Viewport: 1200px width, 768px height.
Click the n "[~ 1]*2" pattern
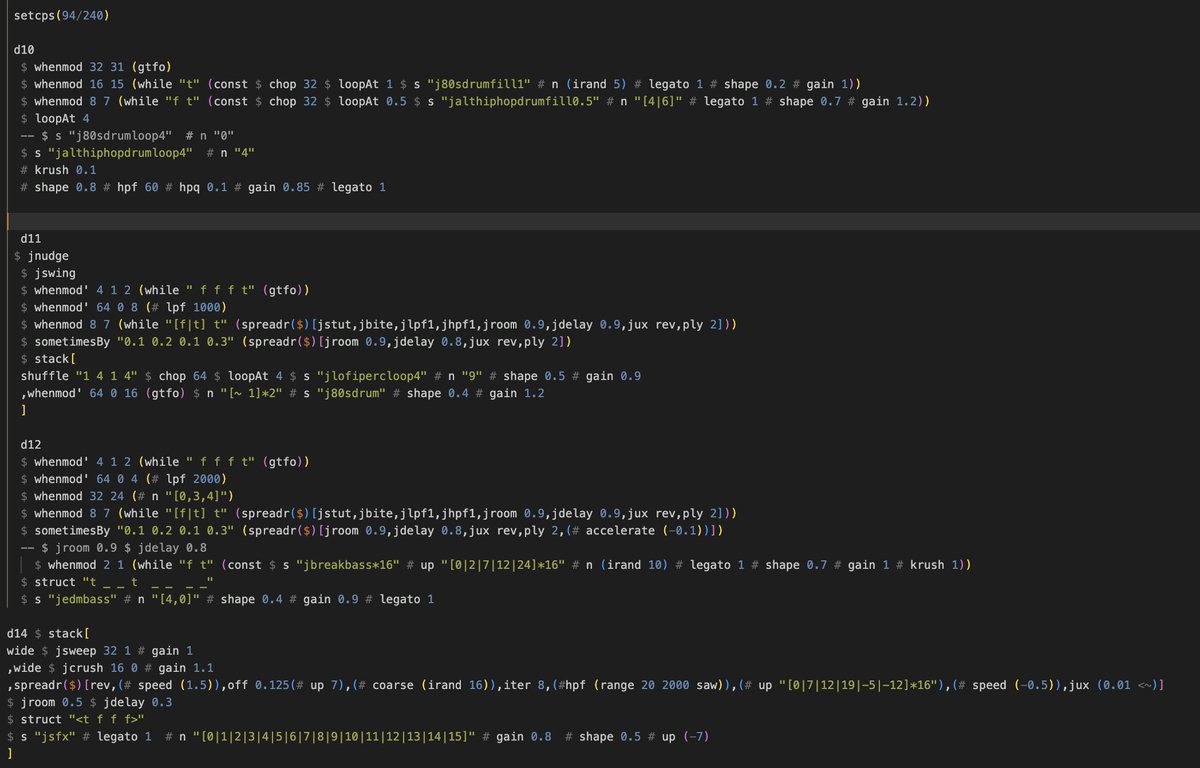[x=251, y=393]
